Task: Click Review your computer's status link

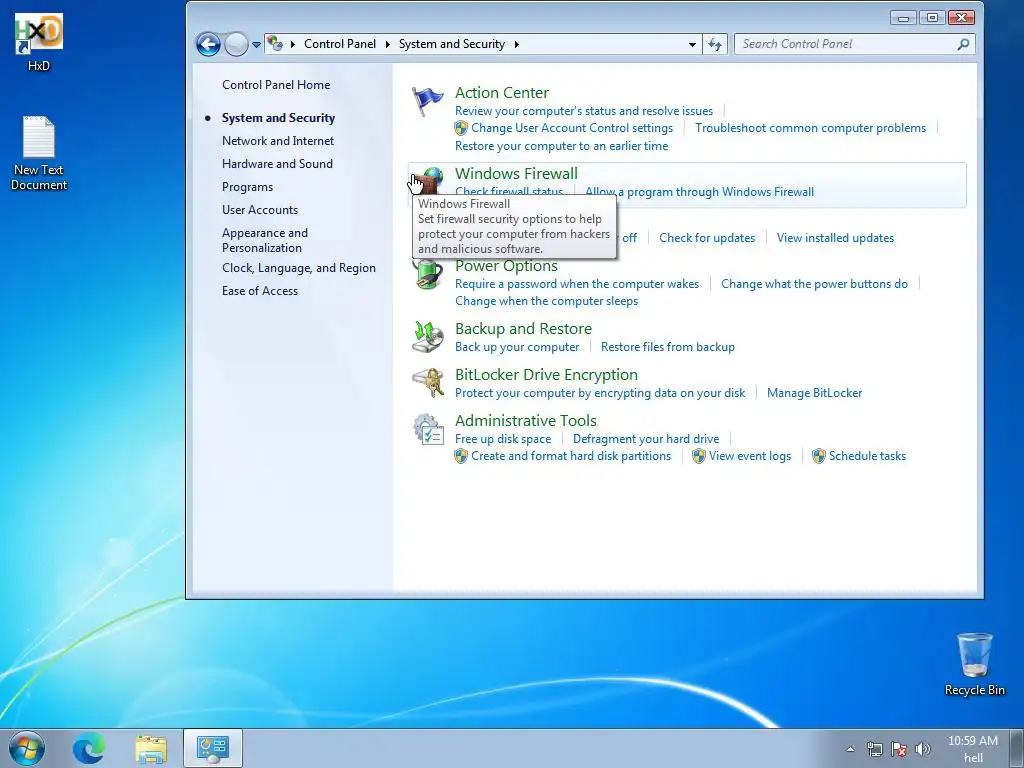Action: 584,111
